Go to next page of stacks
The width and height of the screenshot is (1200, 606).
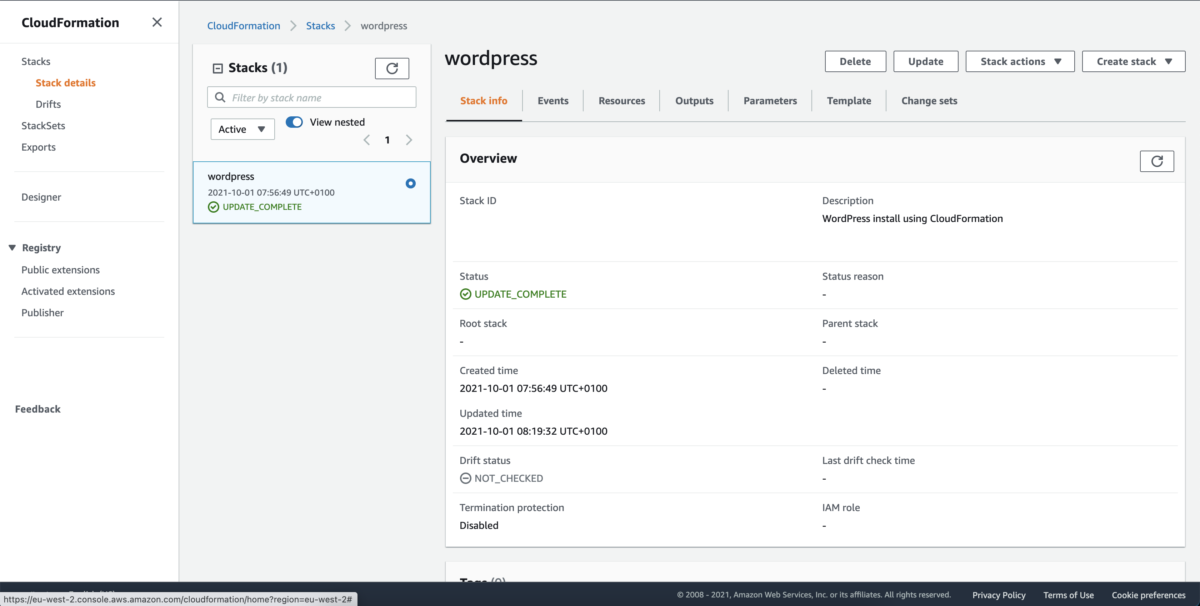[x=409, y=140]
